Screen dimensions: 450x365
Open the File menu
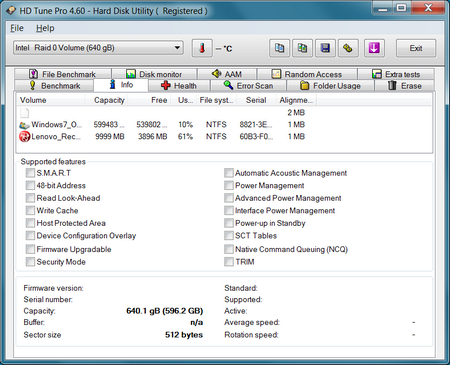(x=17, y=28)
